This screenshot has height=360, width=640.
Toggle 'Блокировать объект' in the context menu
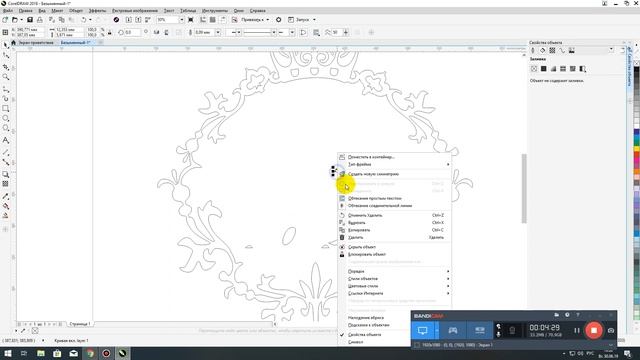click(367, 254)
